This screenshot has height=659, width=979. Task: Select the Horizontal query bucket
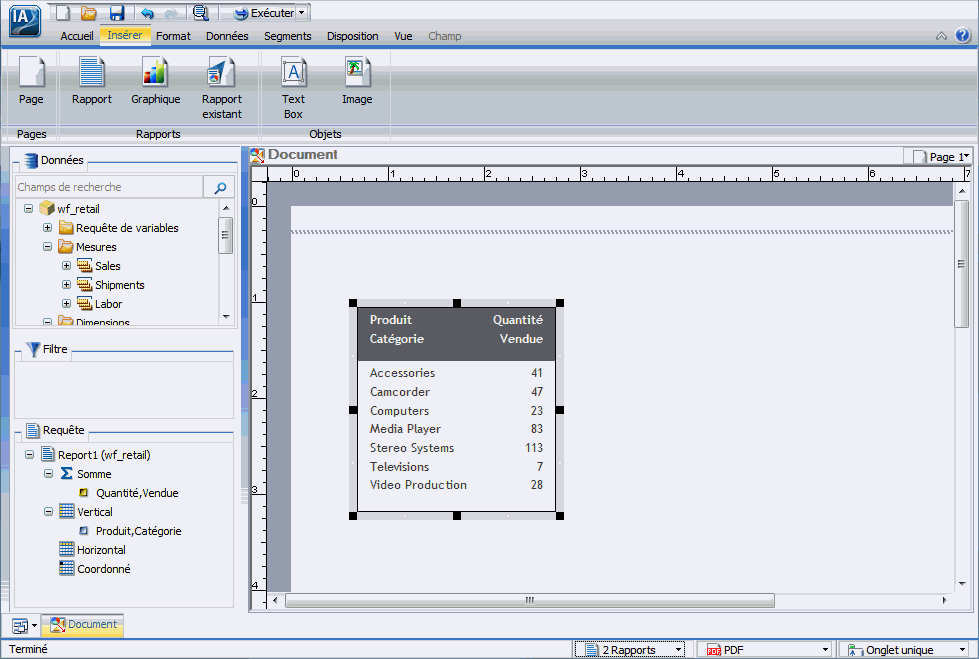pos(101,550)
